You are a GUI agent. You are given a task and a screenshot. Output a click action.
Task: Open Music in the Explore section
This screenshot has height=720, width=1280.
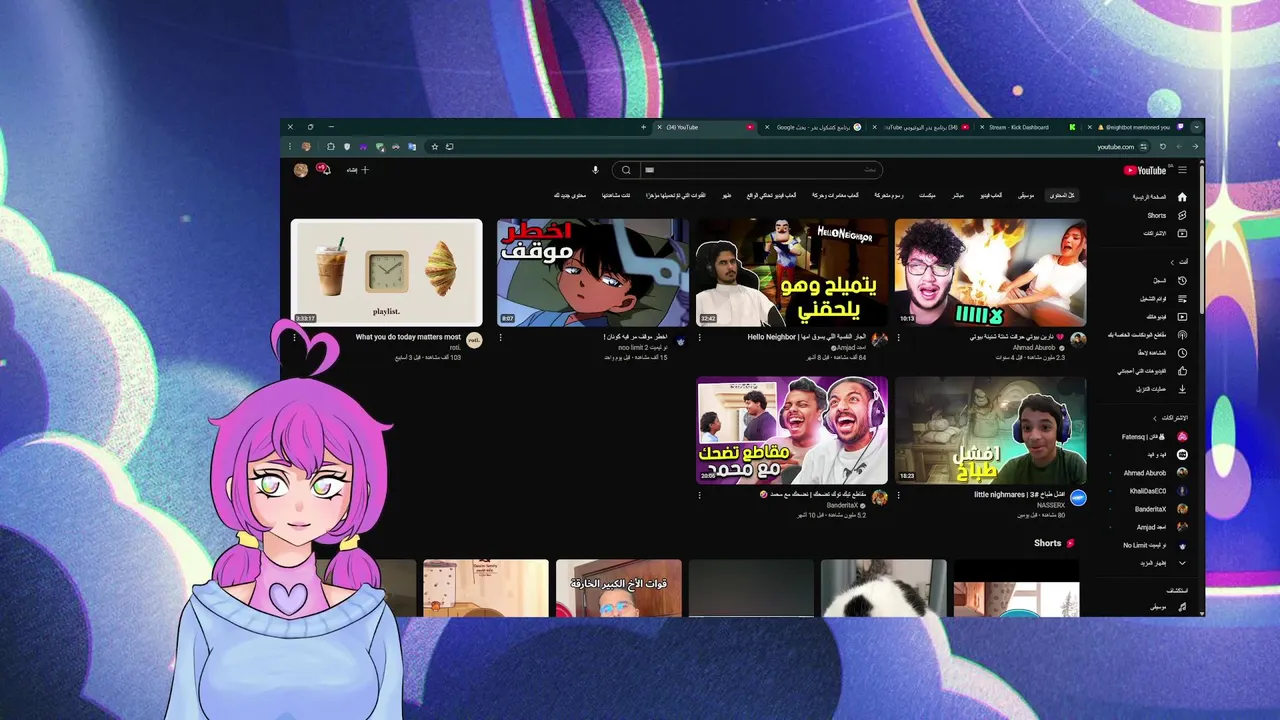click(1182, 607)
